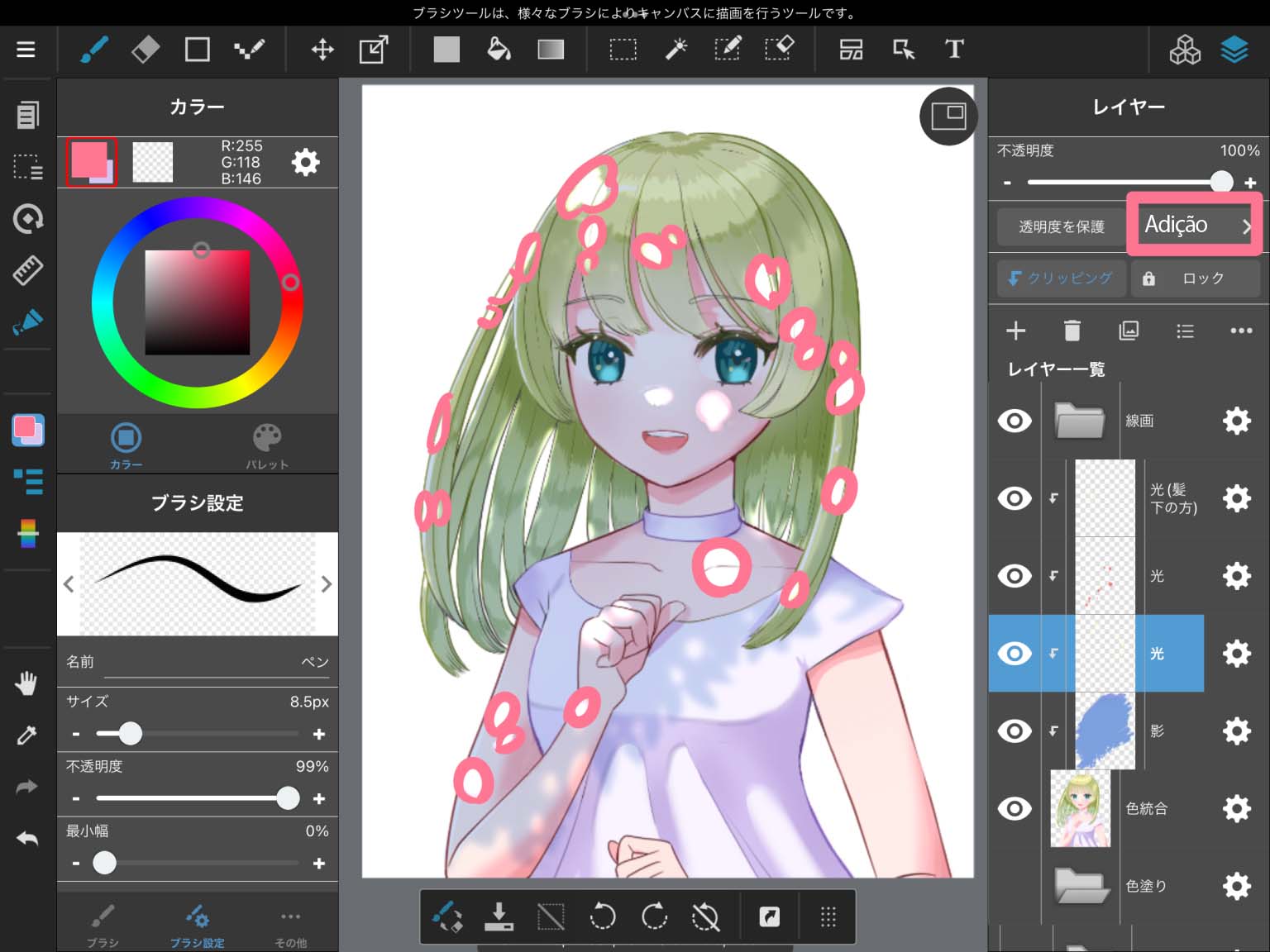Open color settings gear

(305, 162)
